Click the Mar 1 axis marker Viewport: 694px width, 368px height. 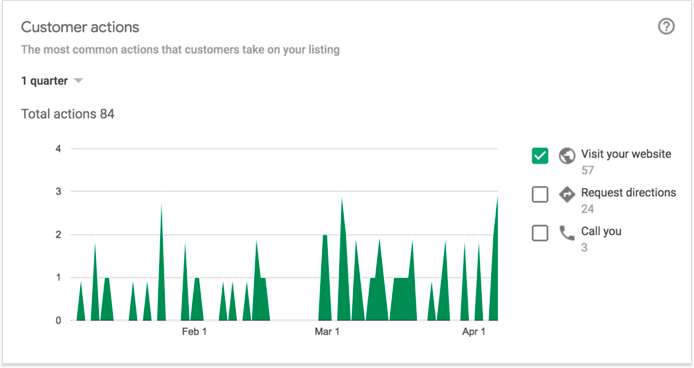pyautogui.click(x=327, y=332)
